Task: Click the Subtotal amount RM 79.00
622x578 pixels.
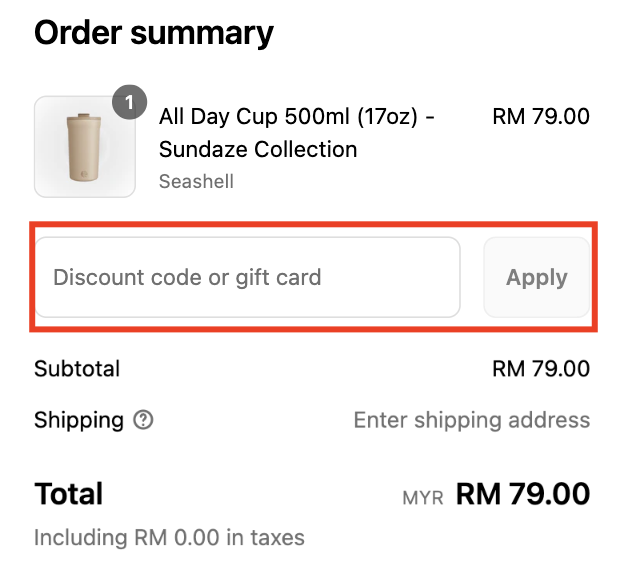Action: [x=541, y=368]
